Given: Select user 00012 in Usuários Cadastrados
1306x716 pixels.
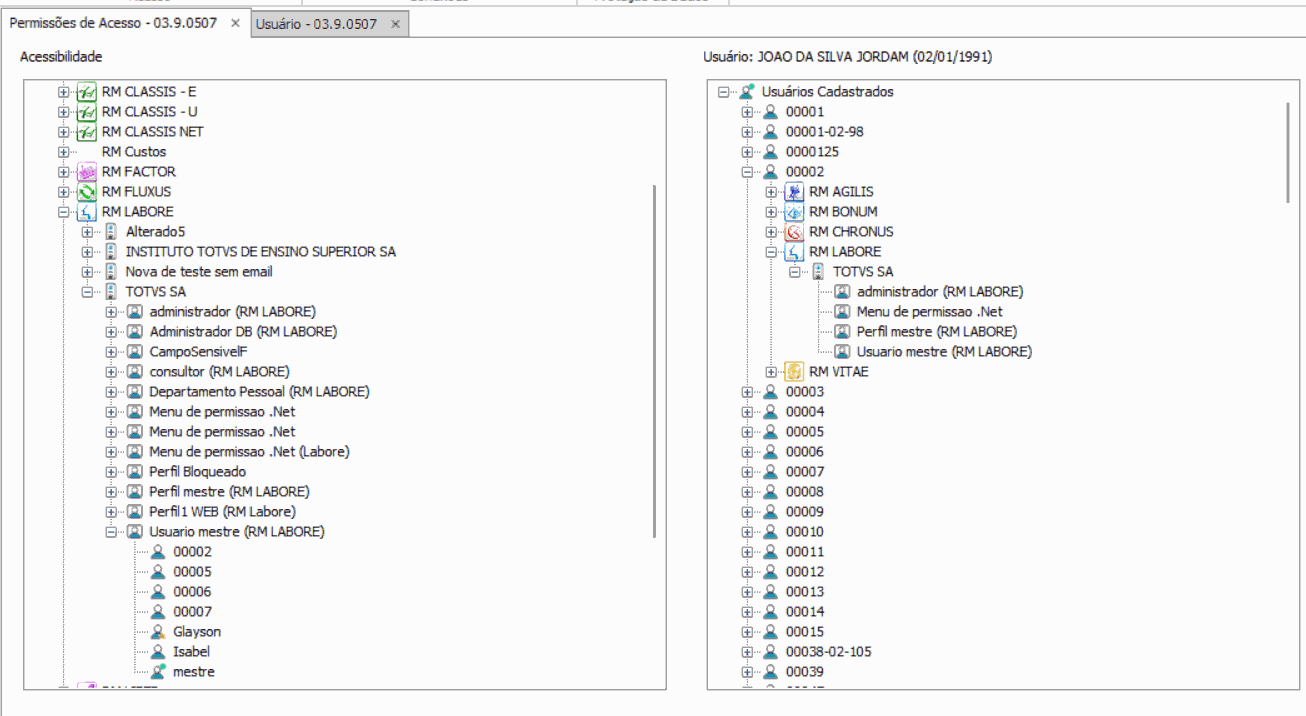Looking at the screenshot, I should (805, 572).
